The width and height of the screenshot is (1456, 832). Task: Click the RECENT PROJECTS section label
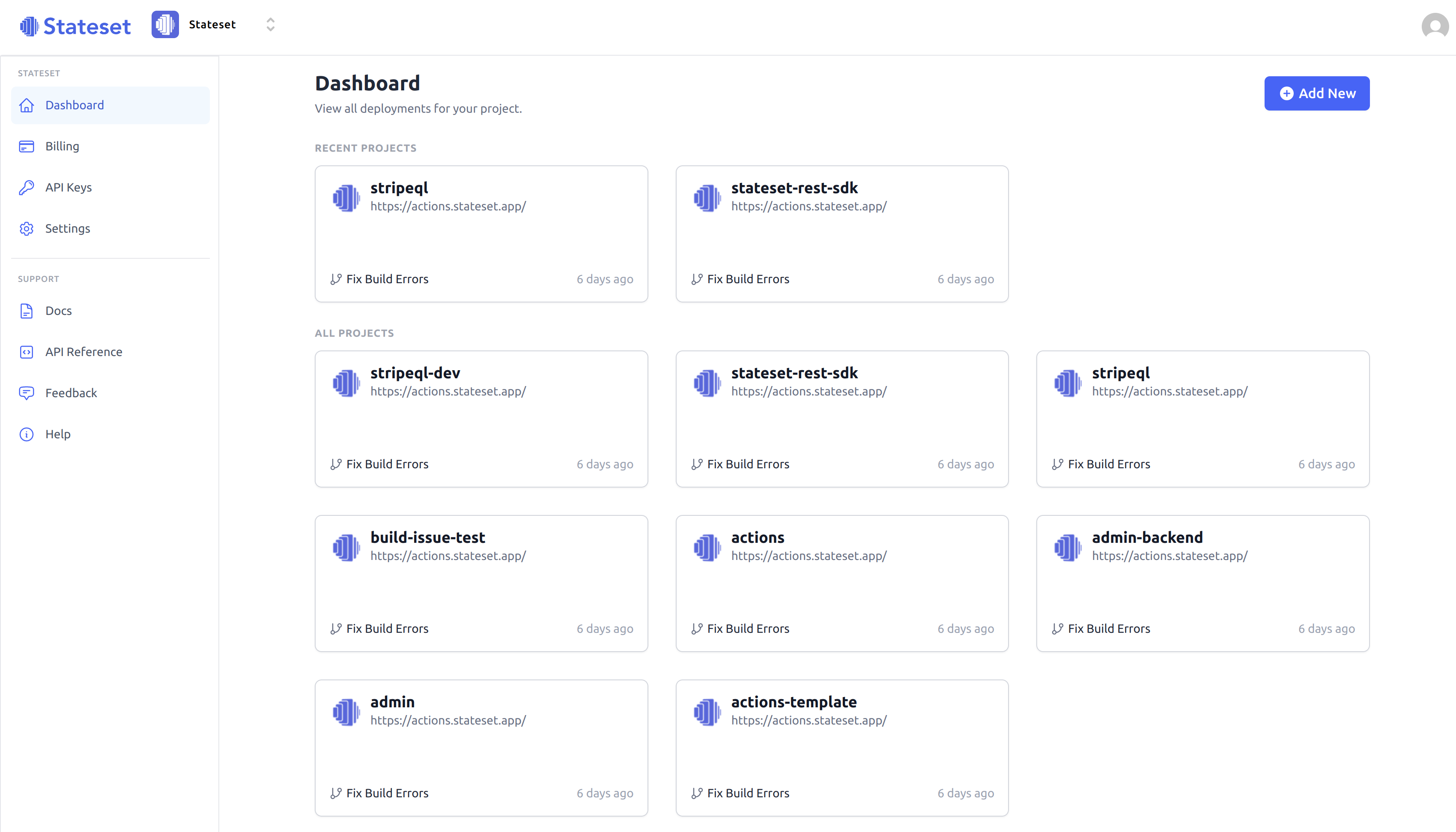coord(365,148)
